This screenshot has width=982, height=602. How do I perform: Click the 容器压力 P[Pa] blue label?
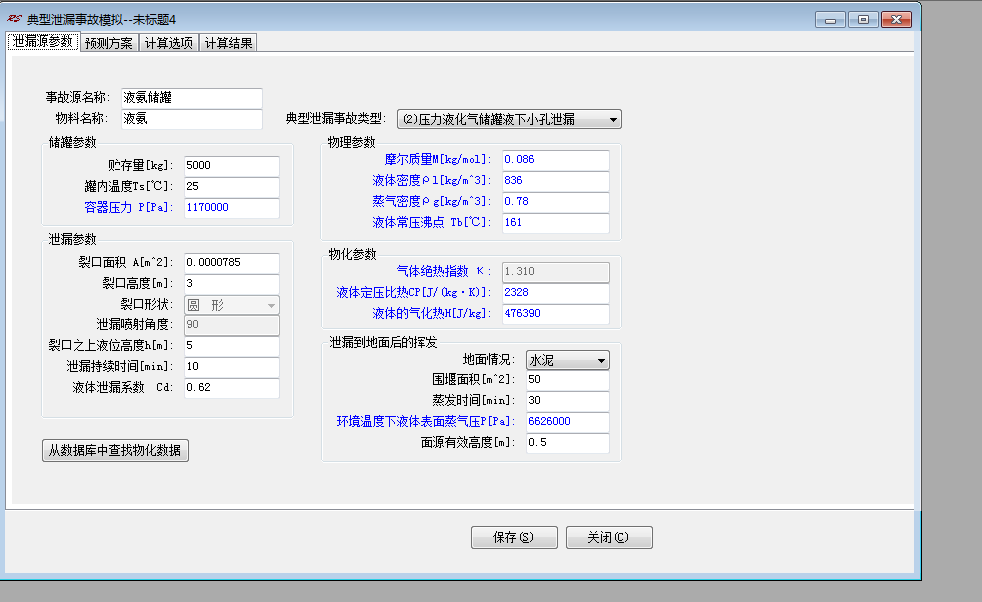click(x=128, y=207)
